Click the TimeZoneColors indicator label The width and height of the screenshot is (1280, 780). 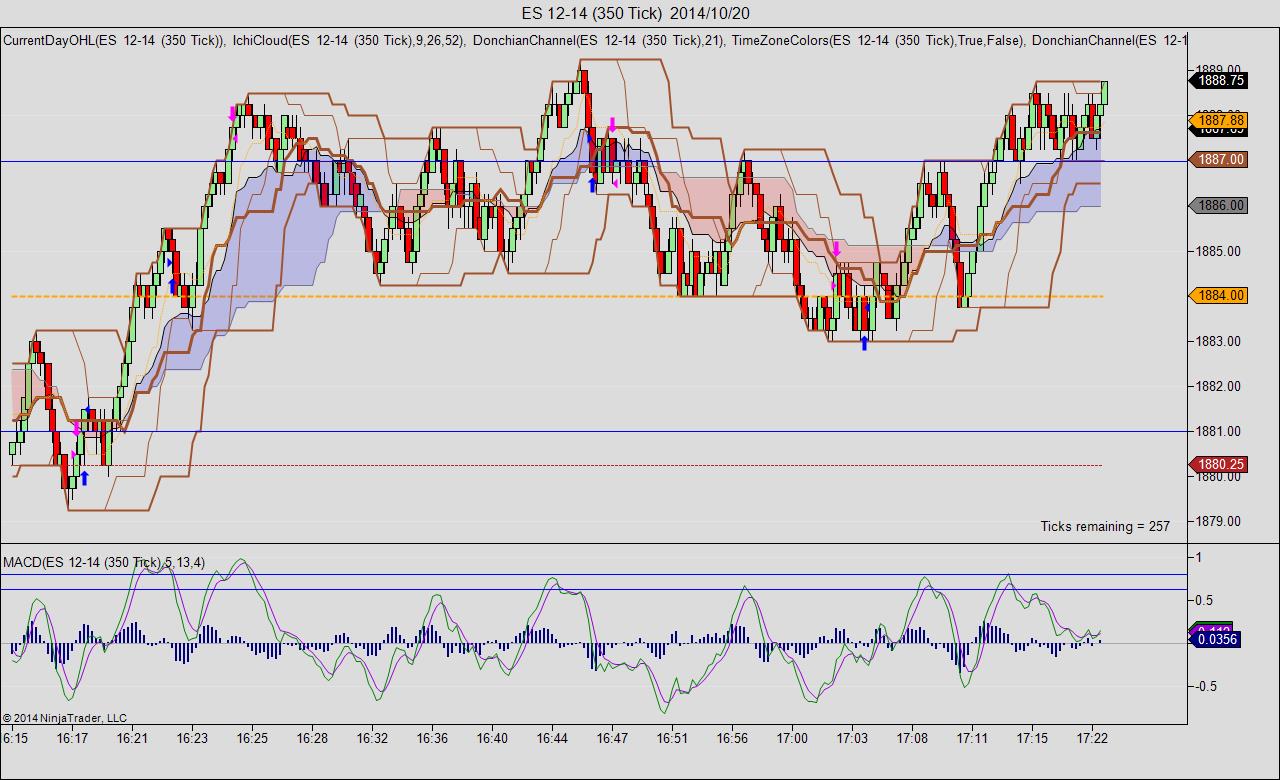(x=877, y=40)
